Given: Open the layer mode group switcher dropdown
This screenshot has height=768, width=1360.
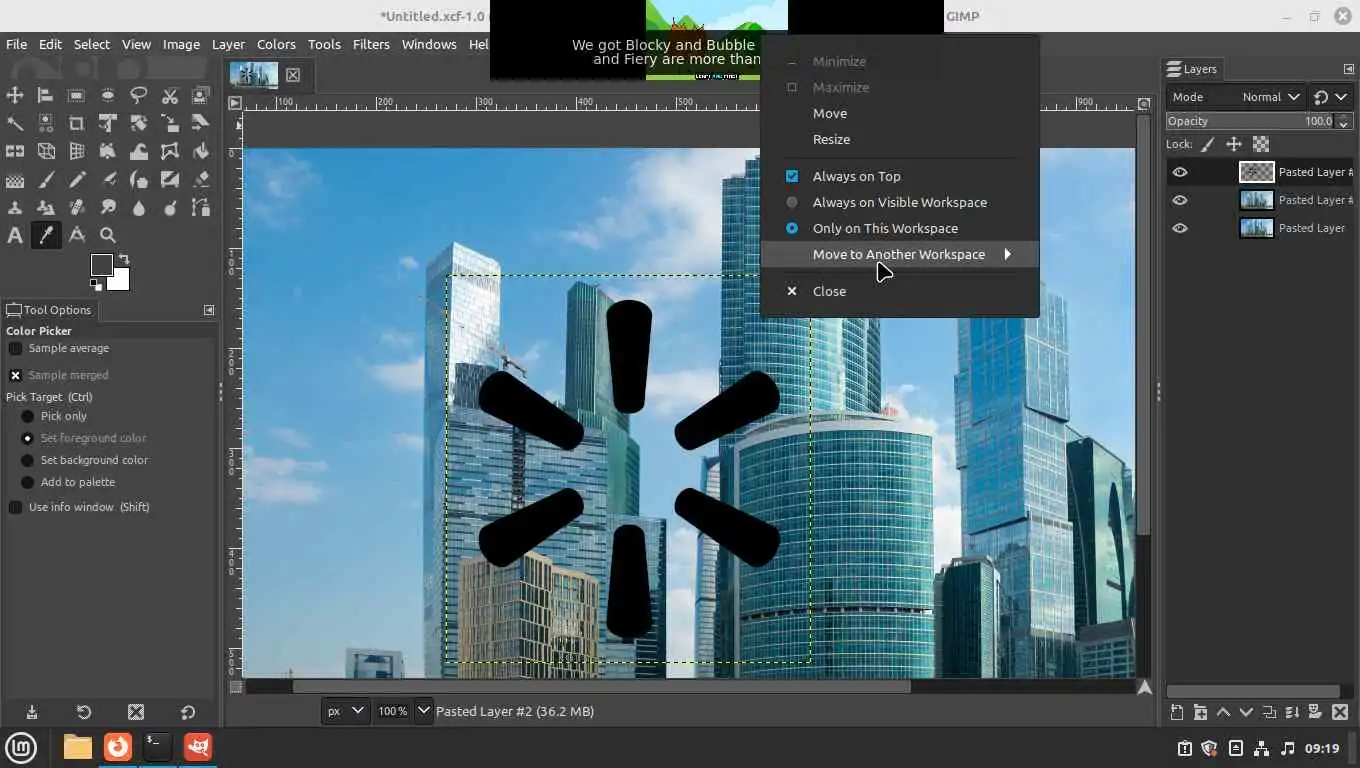Looking at the screenshot, I should (1331, 97).
